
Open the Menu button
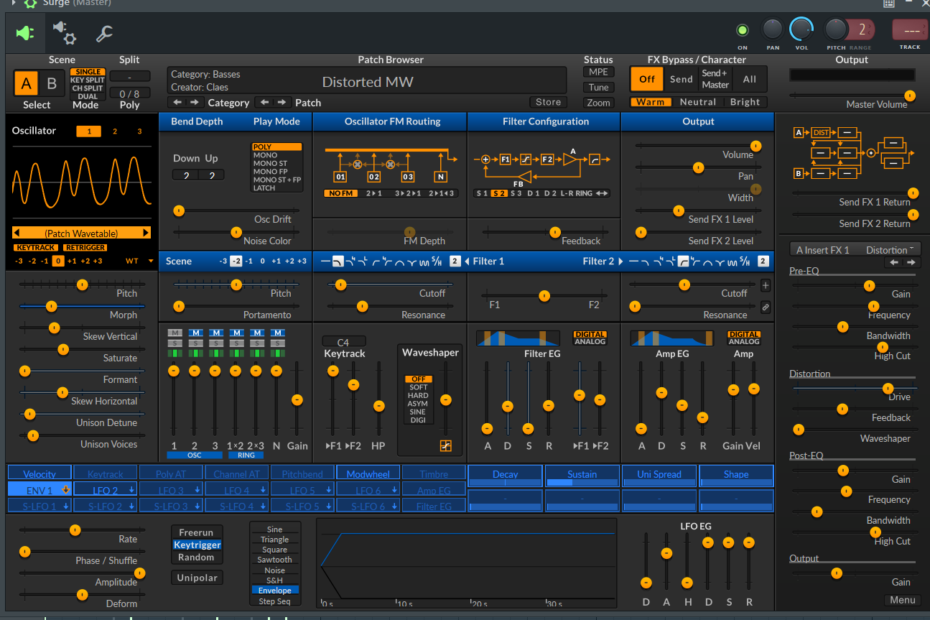pos(902,600)
